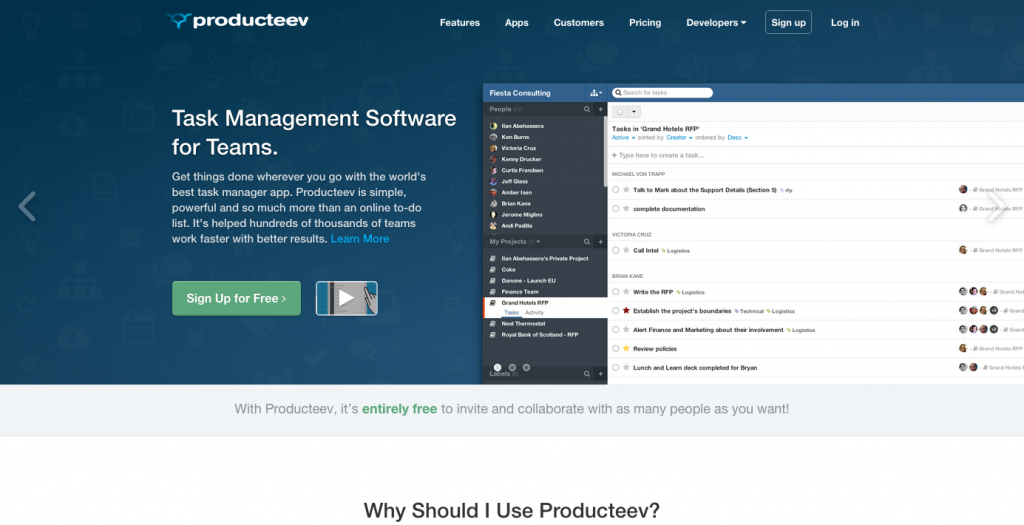The width and height of the screenshot is (1024, 525).
Task: Click the plus icon in People header
Action: coord(601,110)
